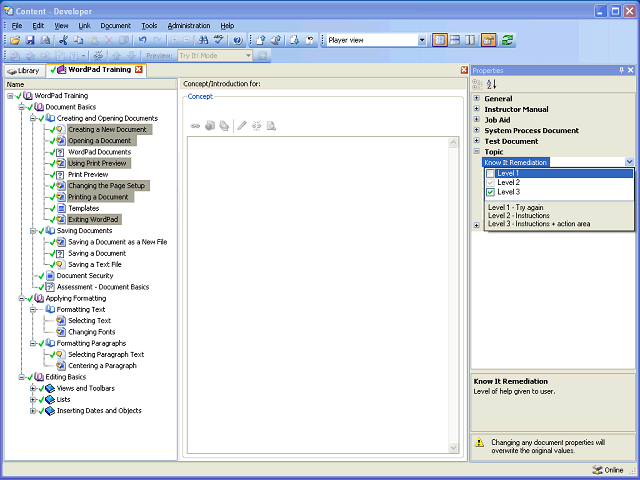Viewport: 640px width, 480px height.
Task: Click the Help question mark icon
Action: point(238,40)
